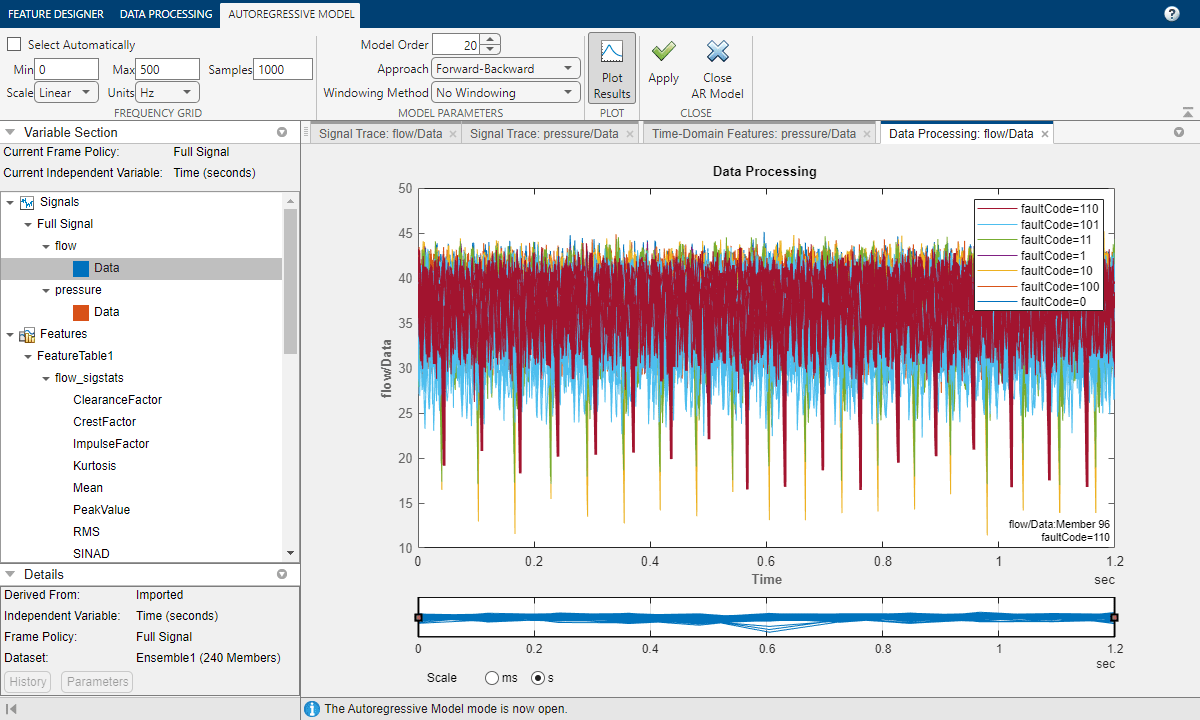Click the History button
This screenshot has height=720, width=1200.
28,682
